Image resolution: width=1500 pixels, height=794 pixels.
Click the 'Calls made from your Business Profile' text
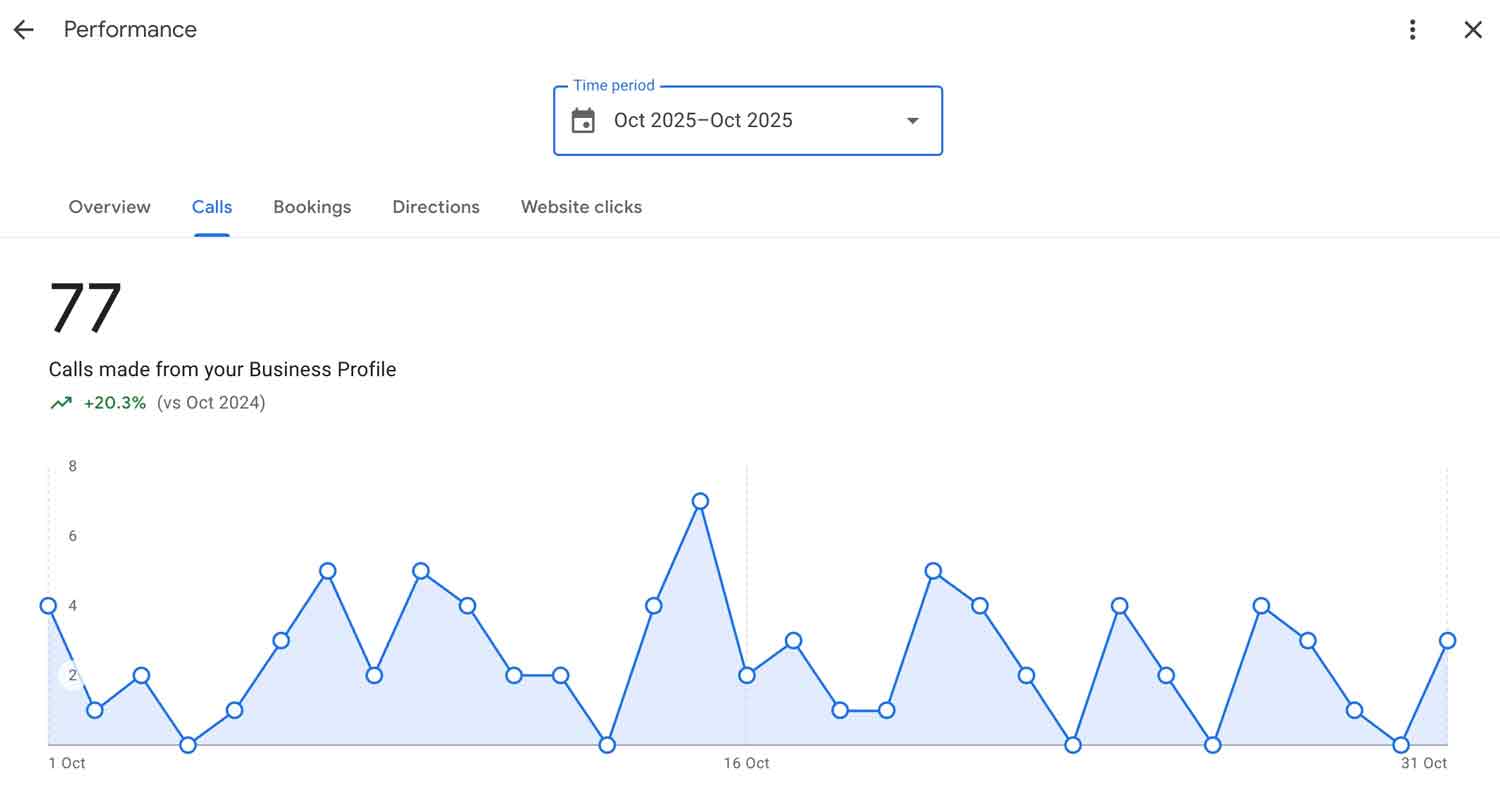[x=222, y=369]
